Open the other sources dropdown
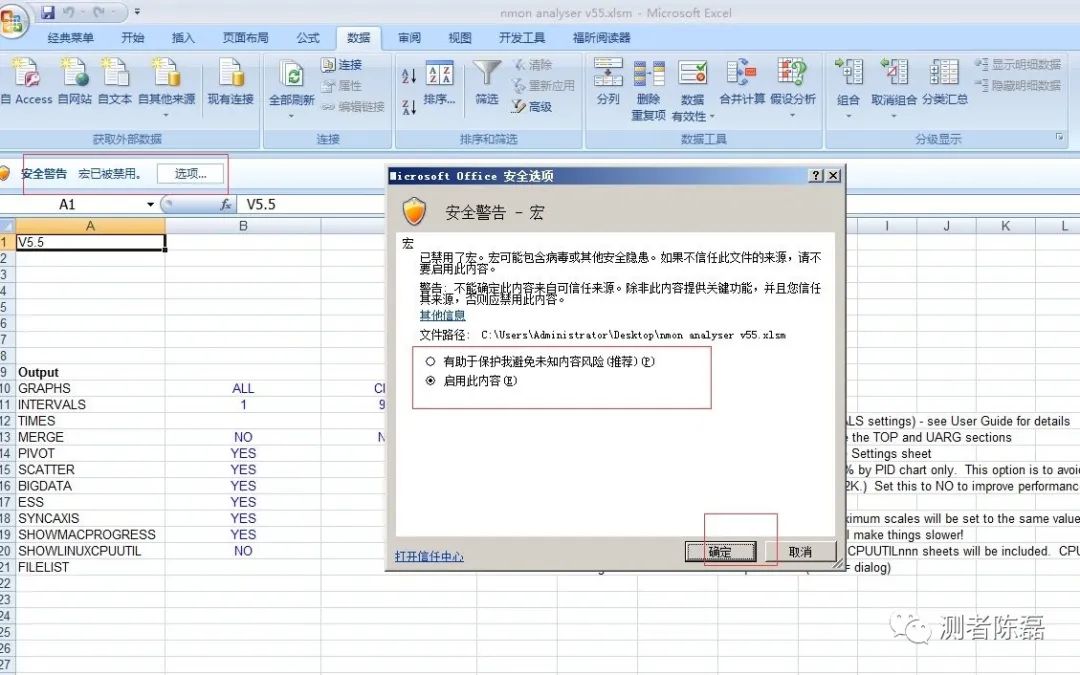This screenshot has height=675, width=1080. 167,114
